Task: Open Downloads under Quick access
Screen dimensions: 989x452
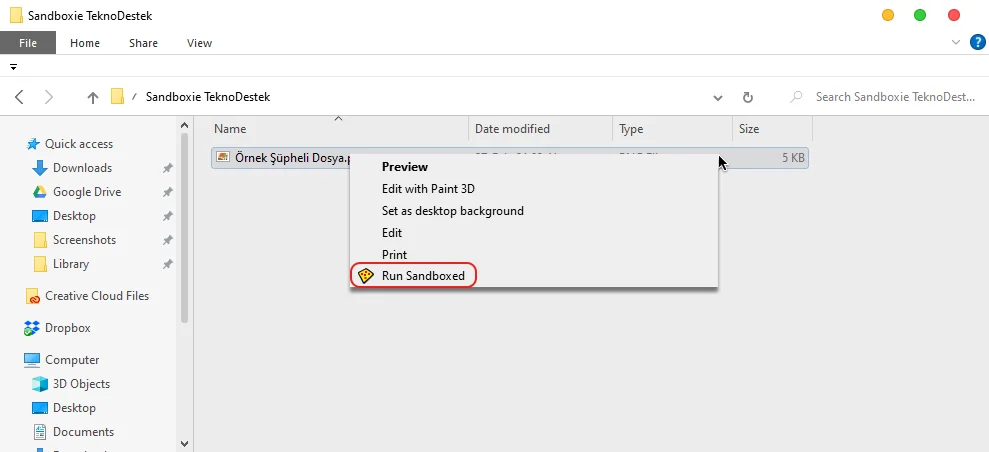Action: [82, 168]
